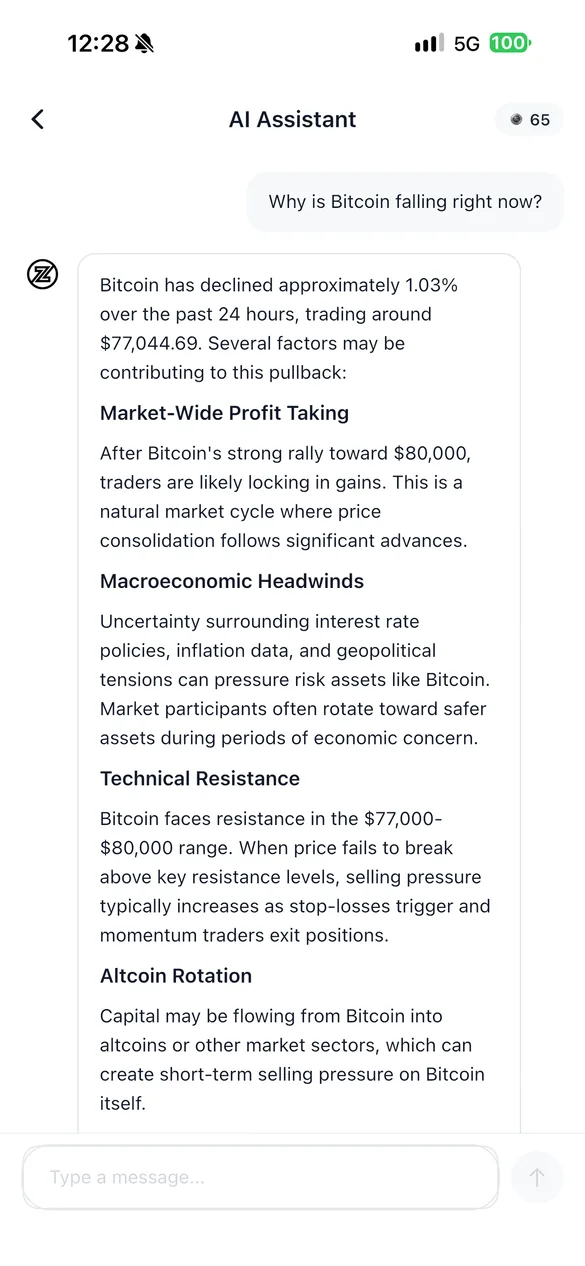This screenshot has width=585, height=1266.
Task: Tap the Technical Resistance heading
Action: point(200,778)
